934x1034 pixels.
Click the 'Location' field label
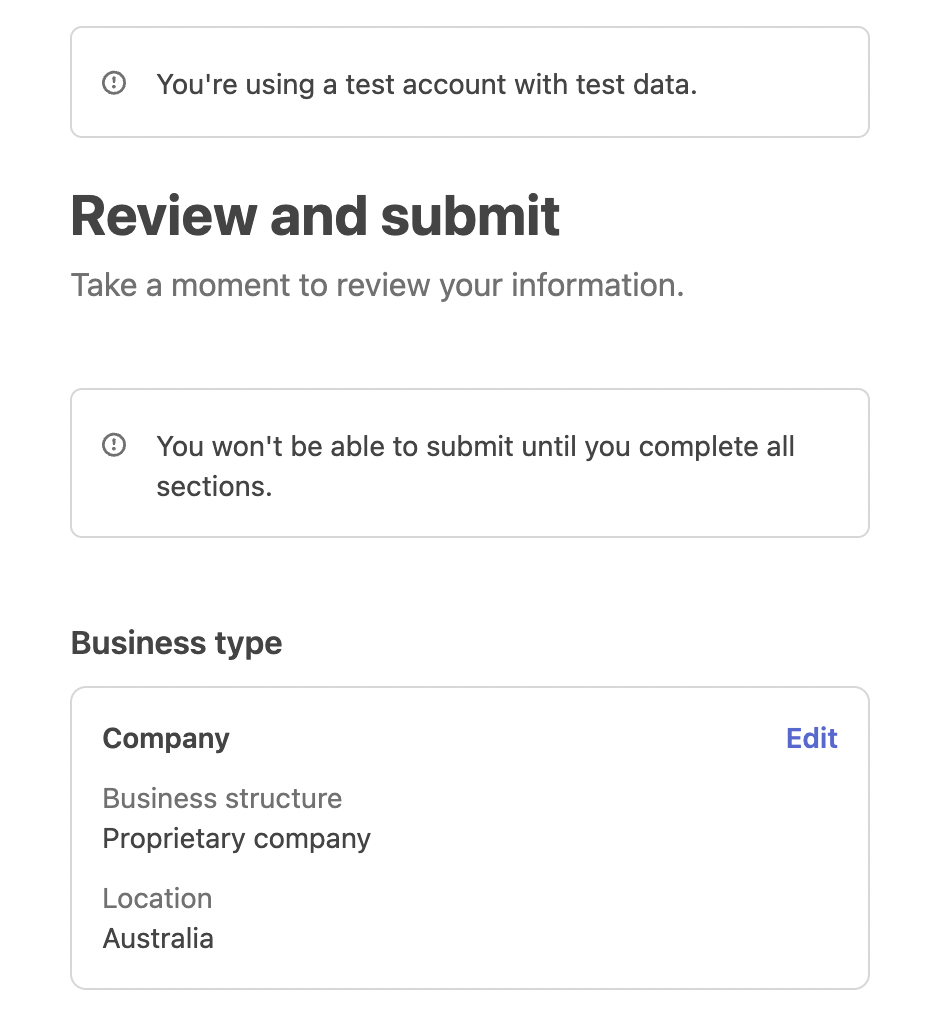pos(157,898)
